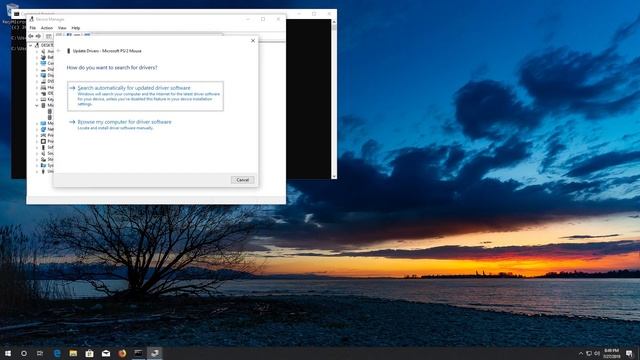Select the Mice and pointing devices node icon
640x360 pixels.
point(43,105)
